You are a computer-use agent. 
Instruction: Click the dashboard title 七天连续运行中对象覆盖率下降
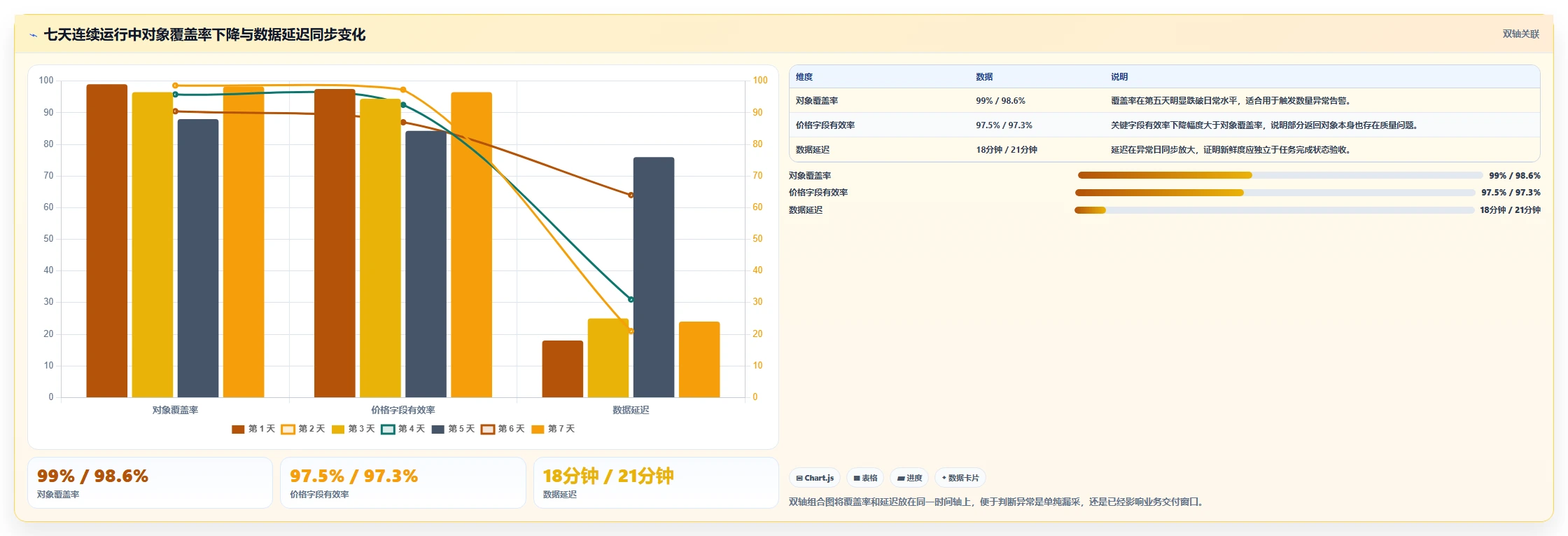point(204,35)
